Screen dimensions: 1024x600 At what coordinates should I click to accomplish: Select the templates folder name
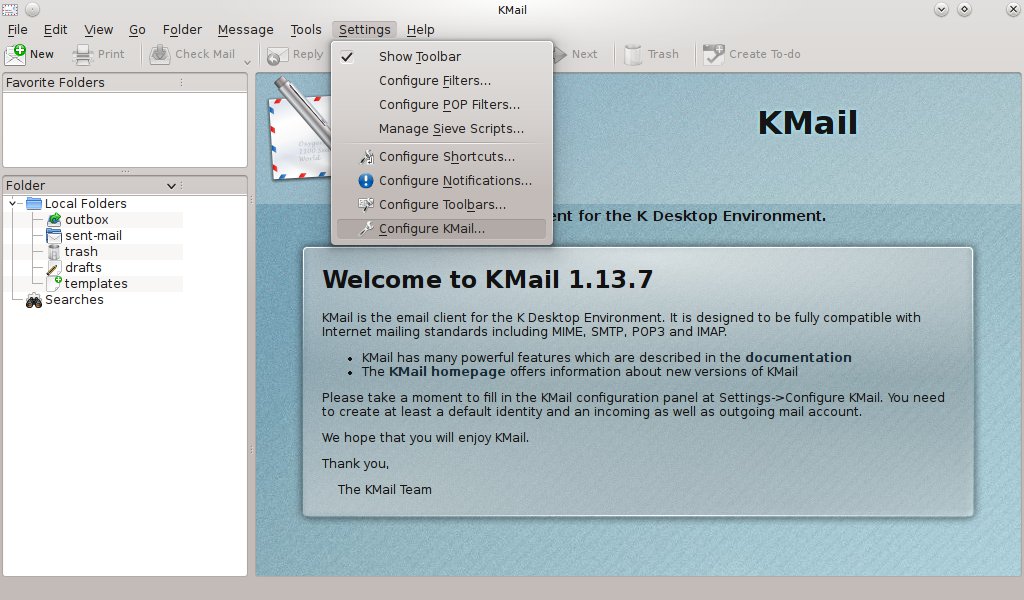click(96, 284)
